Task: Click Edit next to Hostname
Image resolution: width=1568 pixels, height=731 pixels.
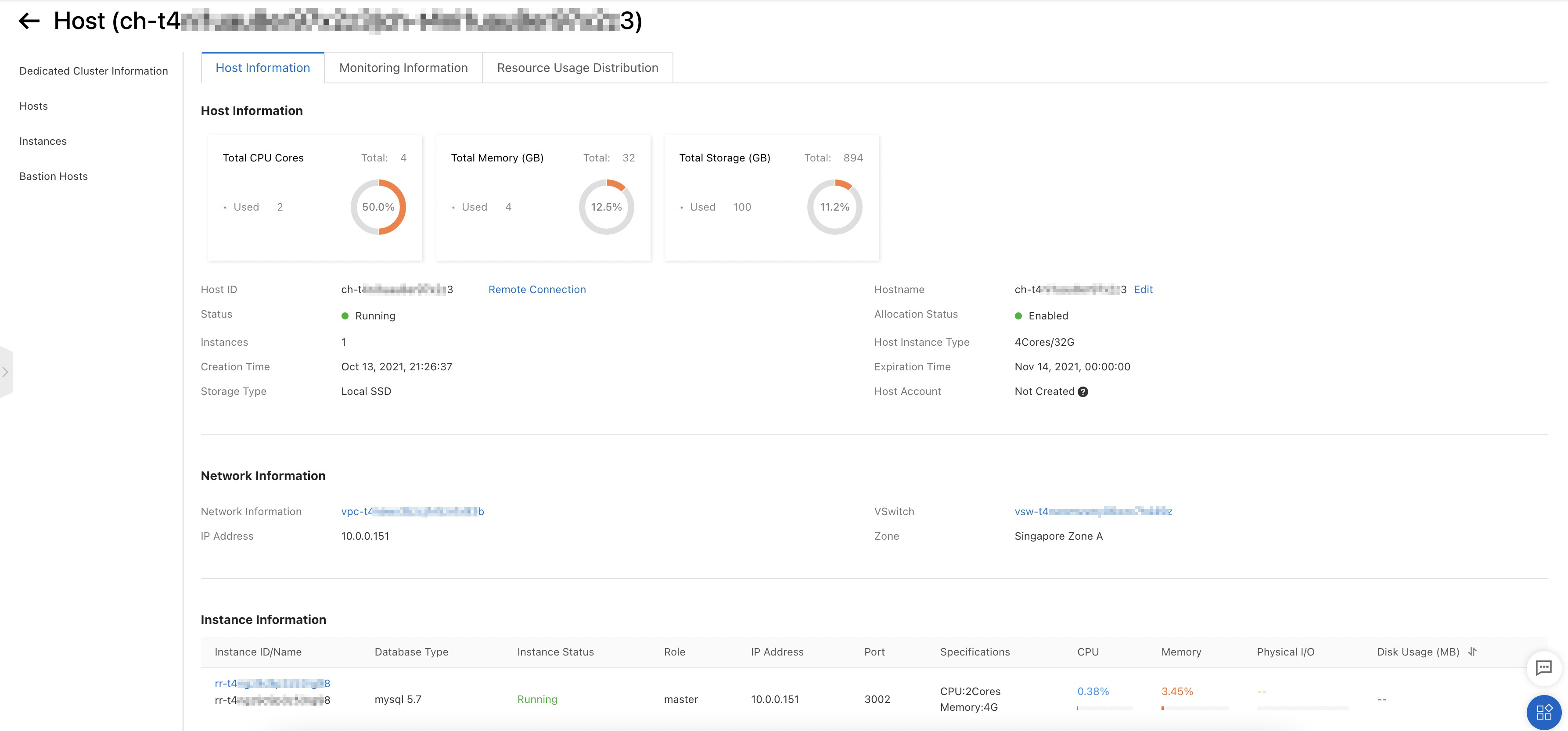Action: (1143, 290)
